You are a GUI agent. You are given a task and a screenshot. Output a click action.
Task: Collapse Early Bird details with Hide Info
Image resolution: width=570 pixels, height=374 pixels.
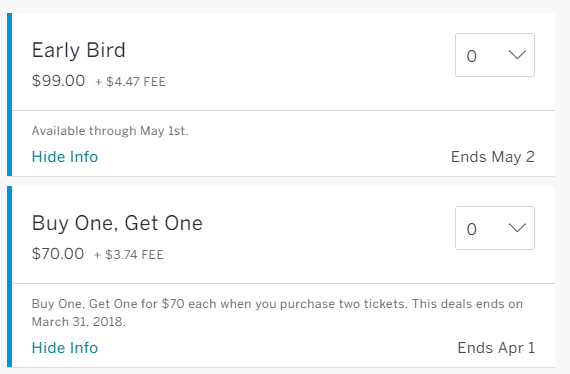point(65,157)
